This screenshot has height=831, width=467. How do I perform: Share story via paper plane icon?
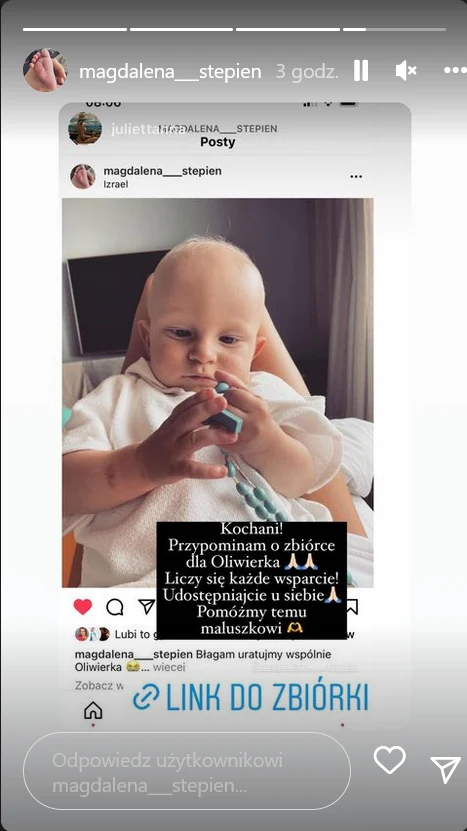click(445, 770)
